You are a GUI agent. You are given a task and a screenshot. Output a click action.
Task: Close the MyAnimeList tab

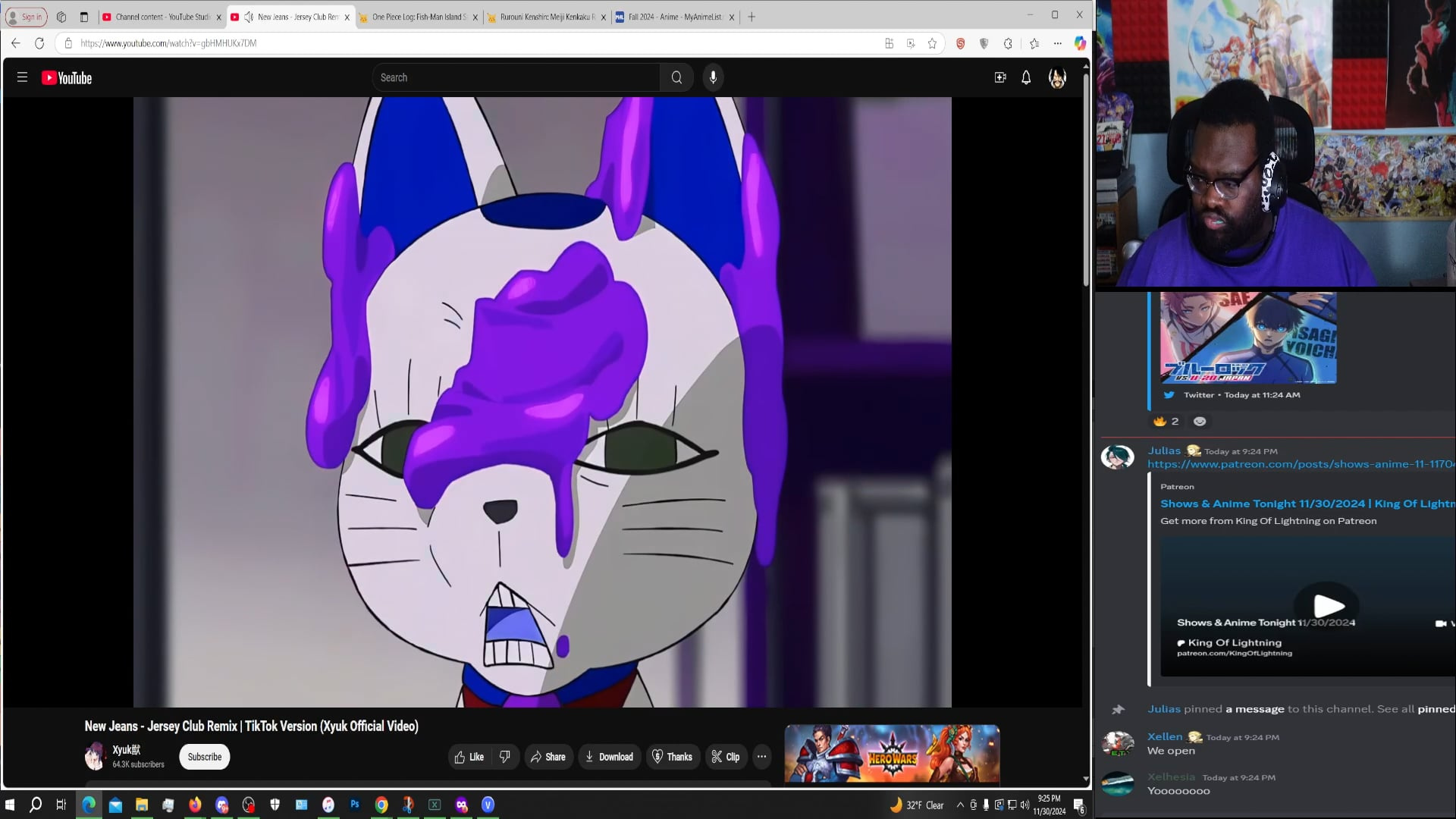[732, 17]
